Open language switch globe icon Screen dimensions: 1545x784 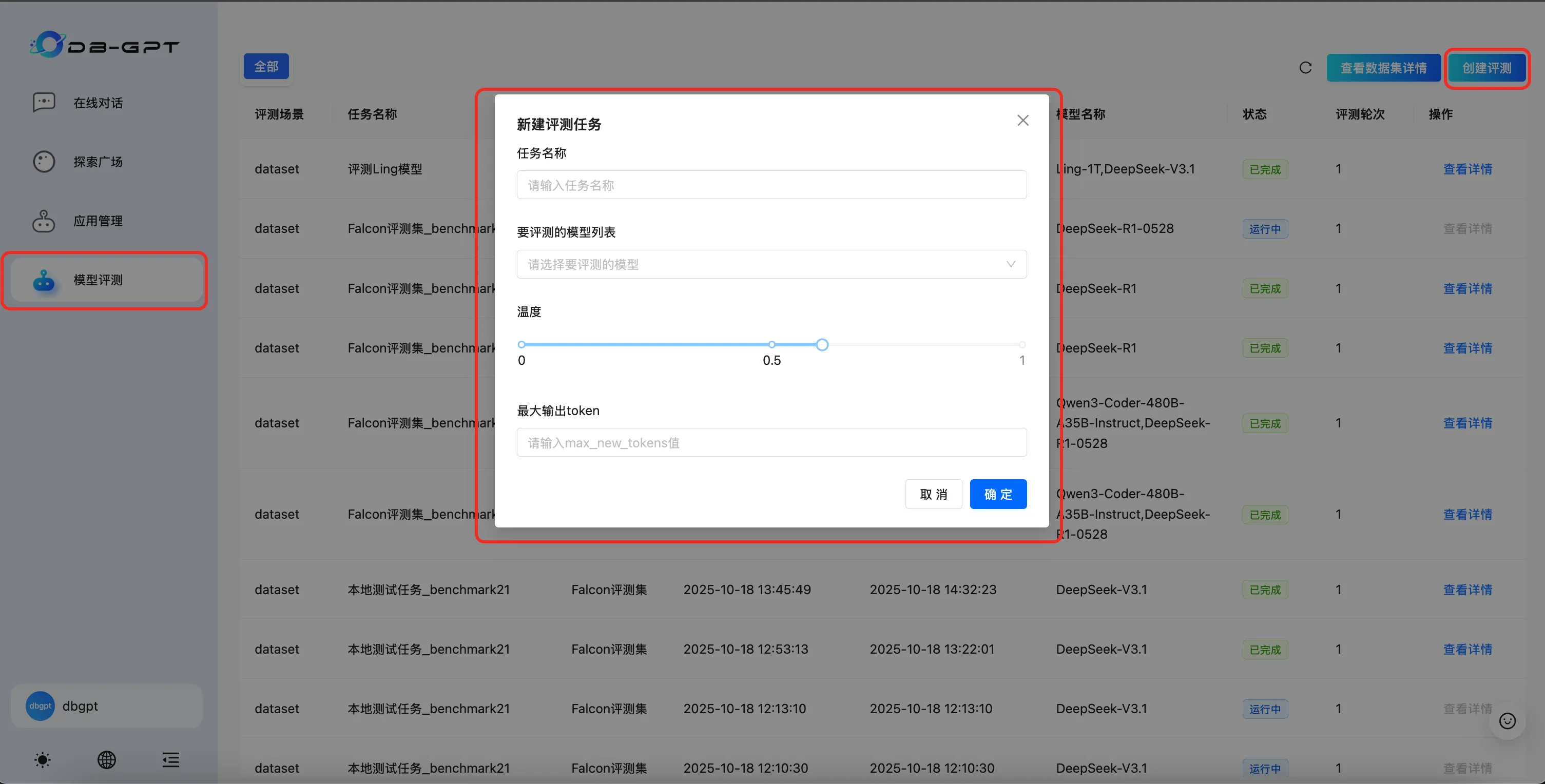coord(107,760)
